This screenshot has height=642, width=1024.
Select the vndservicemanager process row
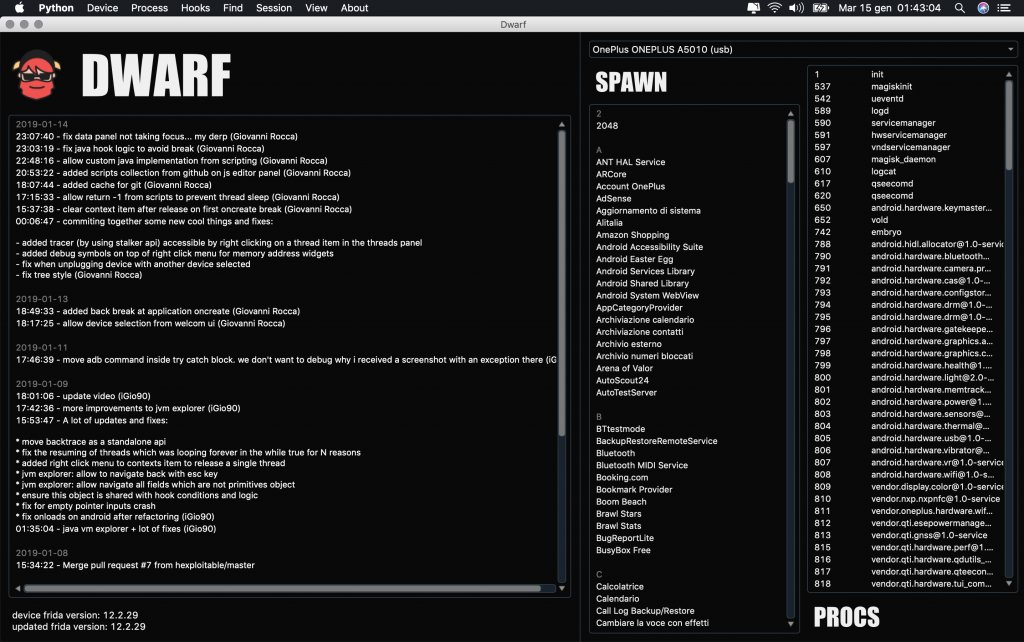pos(906,147)
